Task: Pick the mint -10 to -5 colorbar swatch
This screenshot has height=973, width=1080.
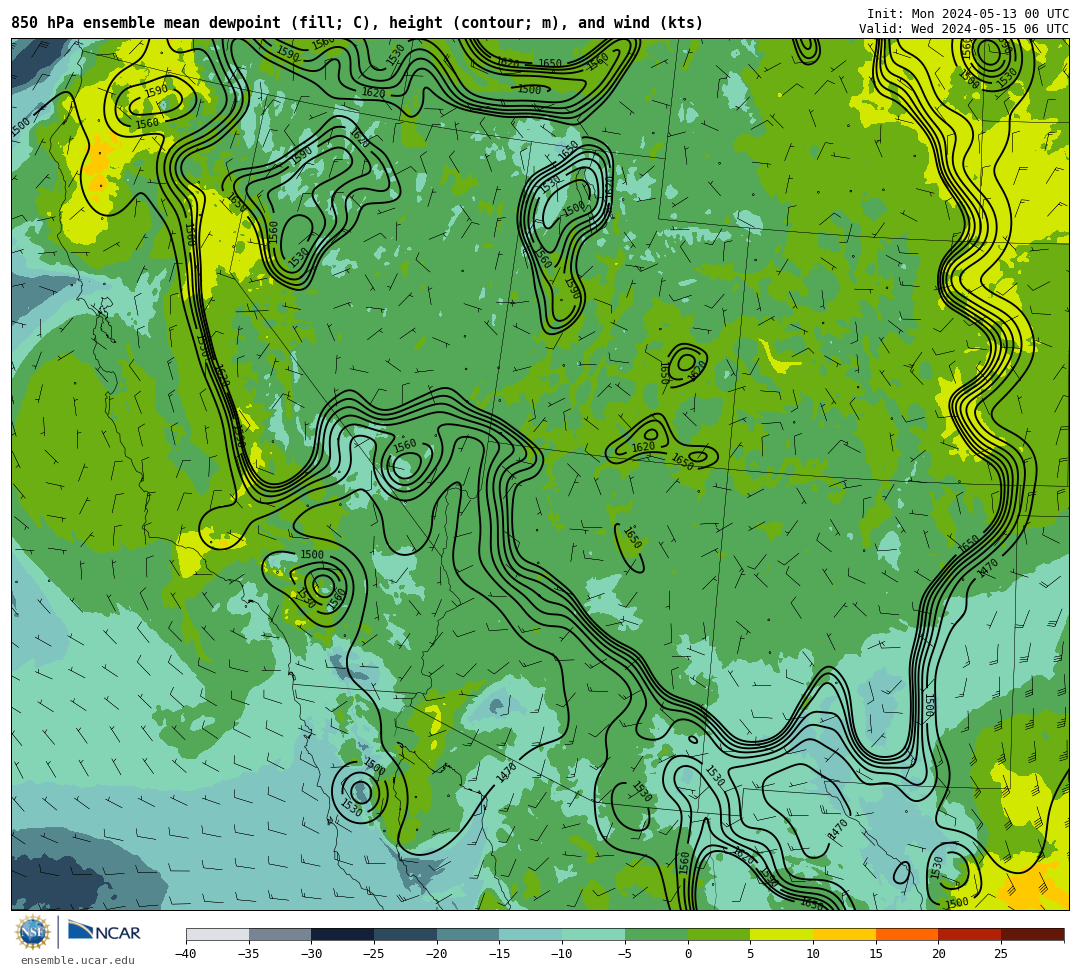Action: (x=594, y=934)
